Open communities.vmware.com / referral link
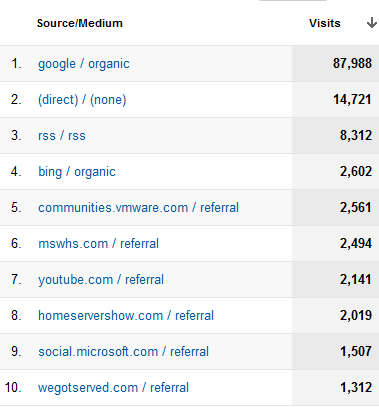Image resolution: width=379 pixels, height=407 pixels. coord(138,208)
